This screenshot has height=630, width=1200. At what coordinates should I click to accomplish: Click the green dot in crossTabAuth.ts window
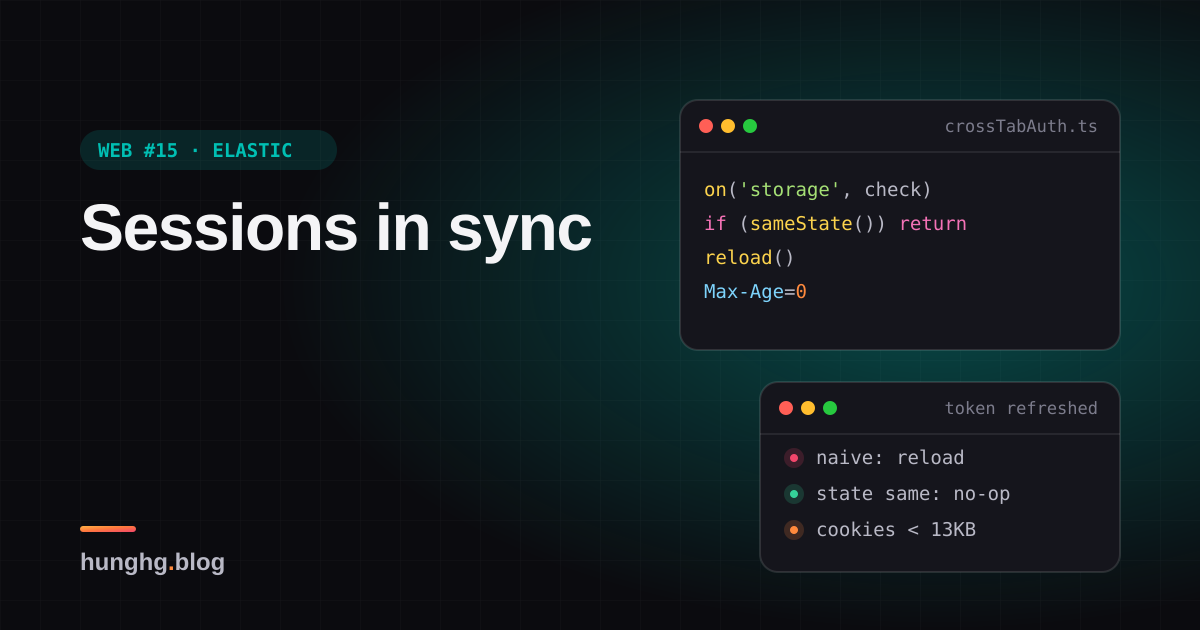[750, 126]
